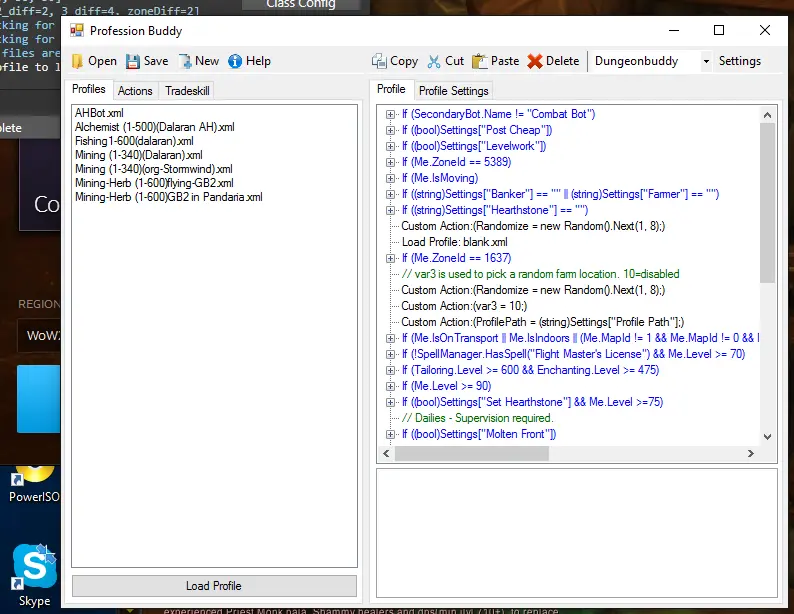Click the tree horizontal scrollbar thumb

point(471,454)
